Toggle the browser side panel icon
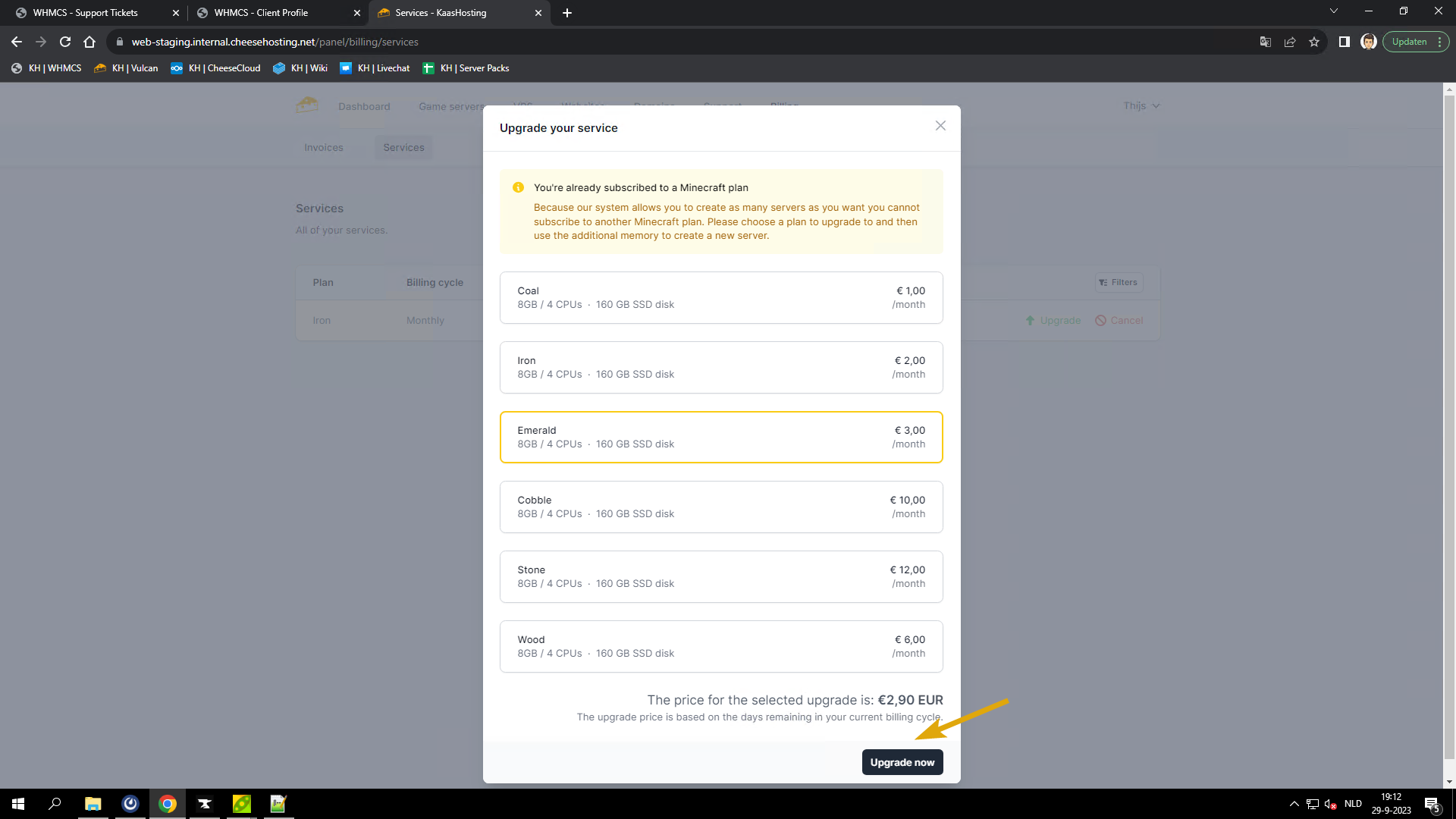The image size is (1456, 819). click(x=1344, y=42)
